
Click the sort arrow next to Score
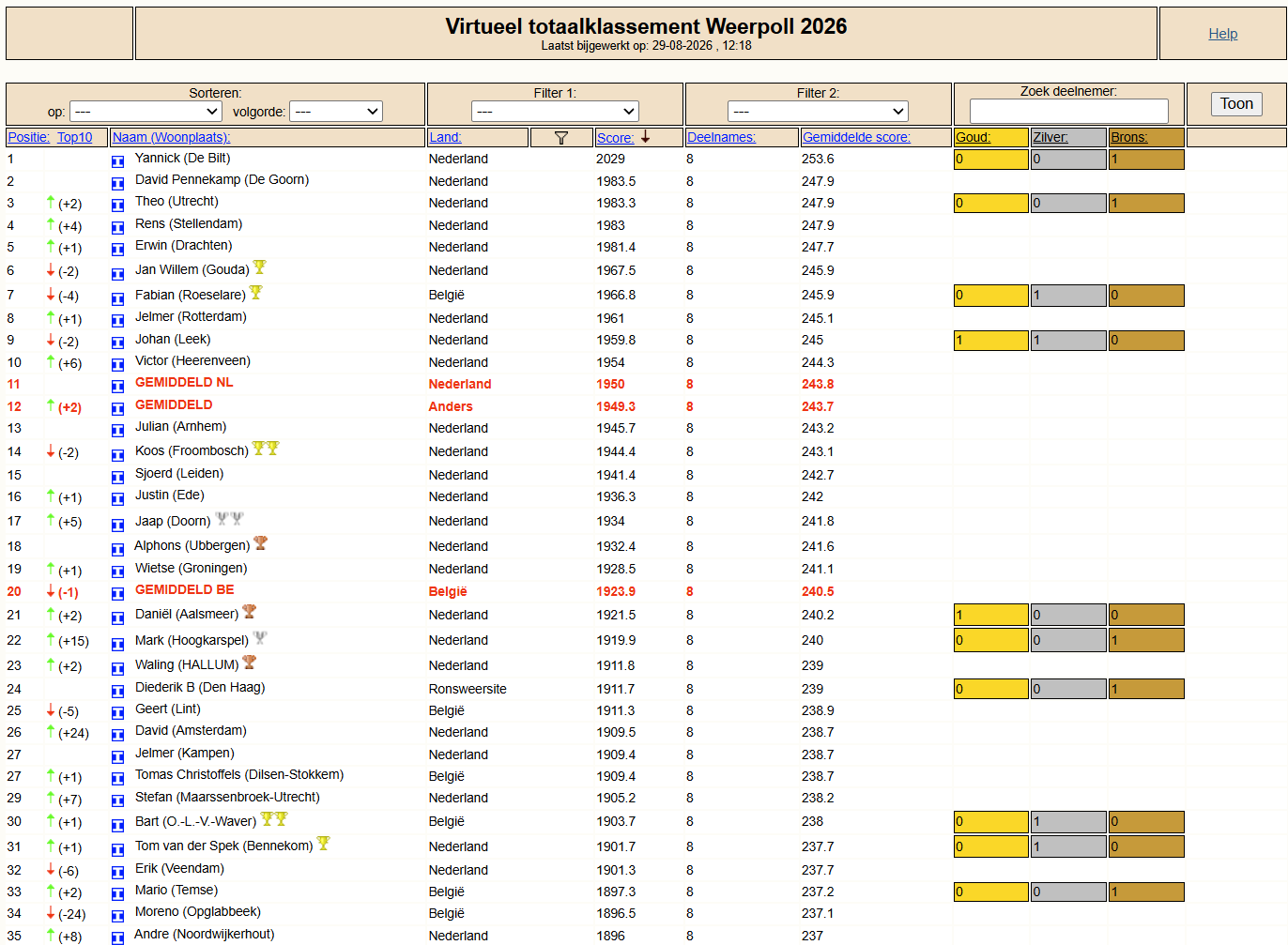click(646, 137)
